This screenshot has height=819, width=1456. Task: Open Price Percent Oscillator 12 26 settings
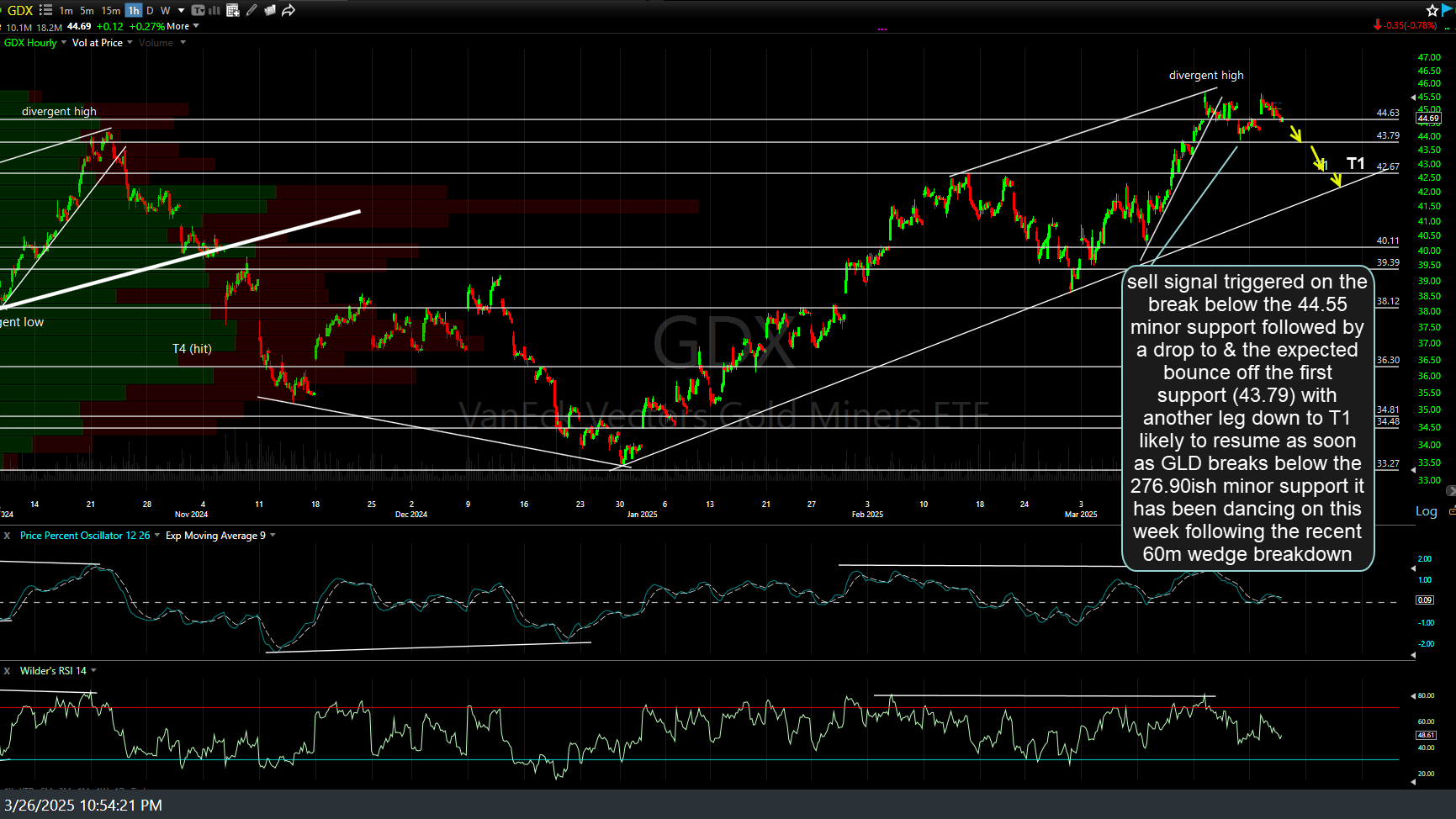(x=87, y=535)
